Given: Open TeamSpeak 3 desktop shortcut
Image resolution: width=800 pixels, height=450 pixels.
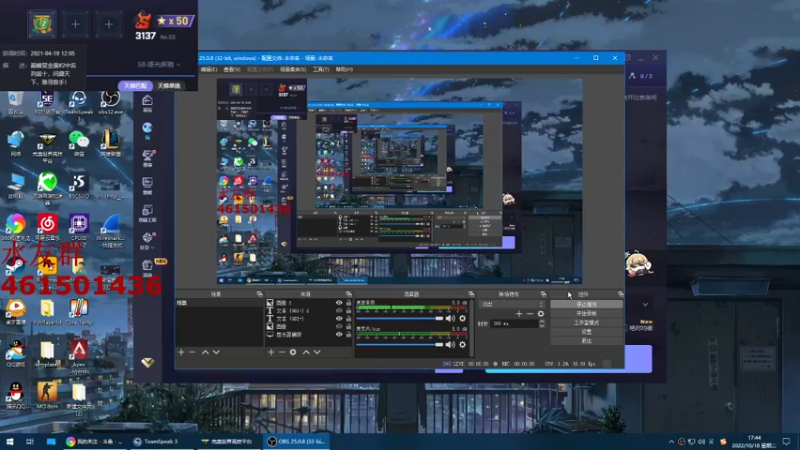Looking at the screenshot, I should (78, 104).
